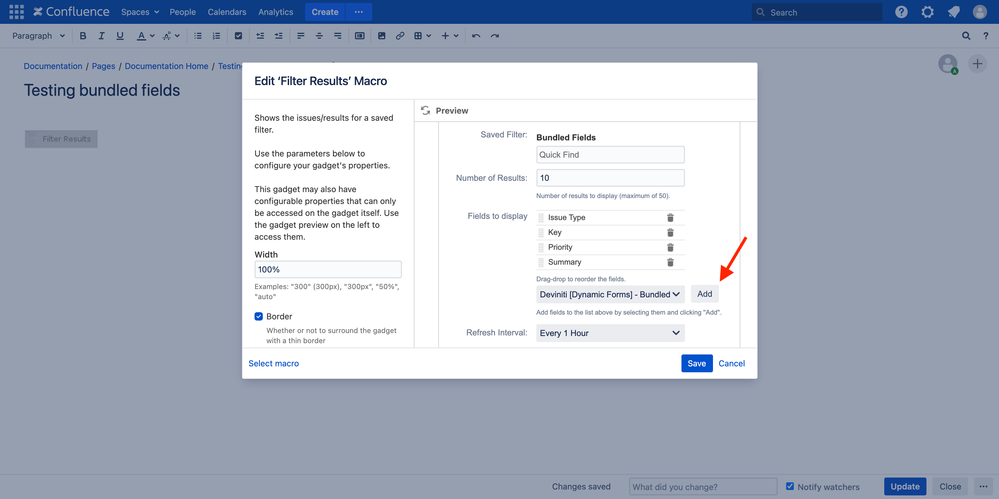Open notifications in header

(954, 11)
